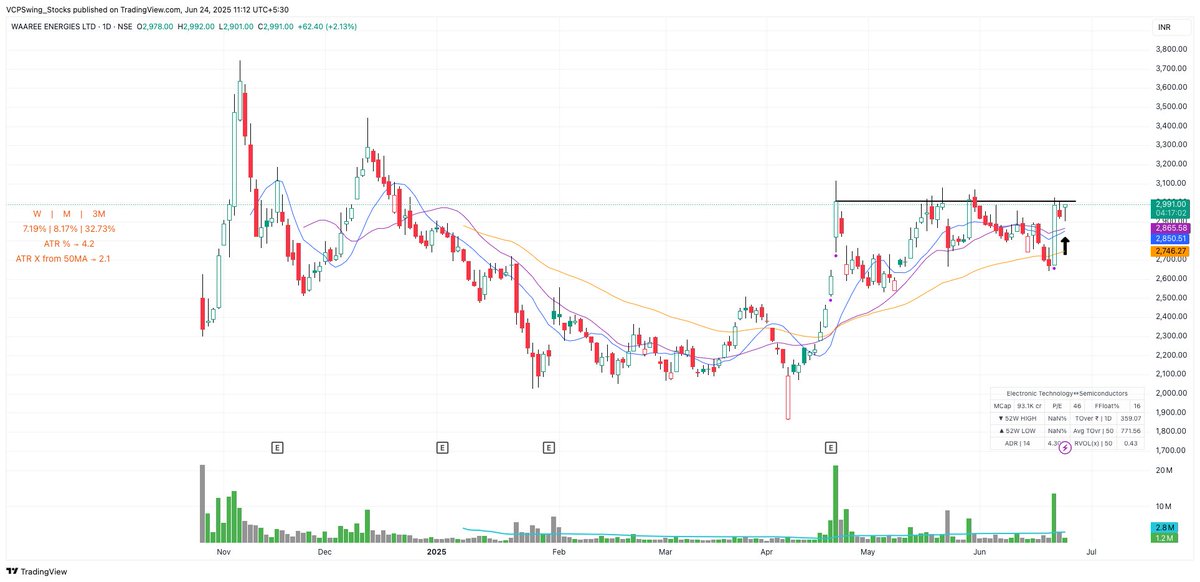Image resolution: width=1200 pixels, height=582 pixels.
Task: Click the 04:17:02 bar countdown label
Action: (1169, 213)
